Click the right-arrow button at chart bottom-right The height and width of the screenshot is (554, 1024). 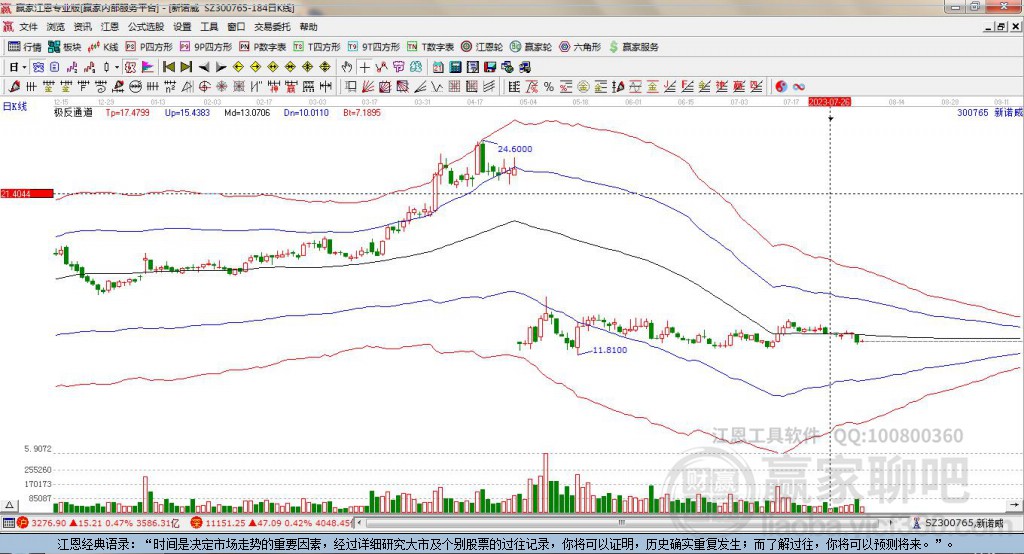click(x=1014, y=505)
